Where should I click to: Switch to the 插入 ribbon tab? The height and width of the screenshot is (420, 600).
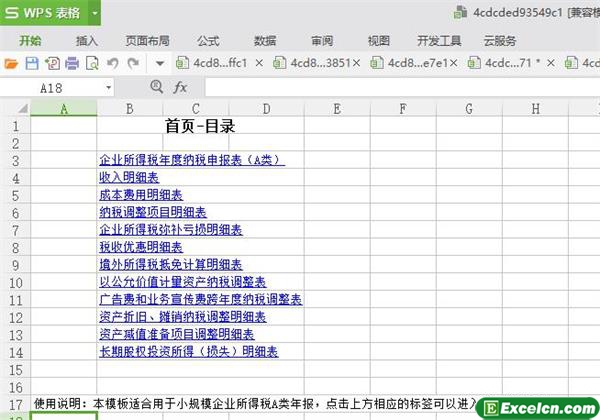87,41
